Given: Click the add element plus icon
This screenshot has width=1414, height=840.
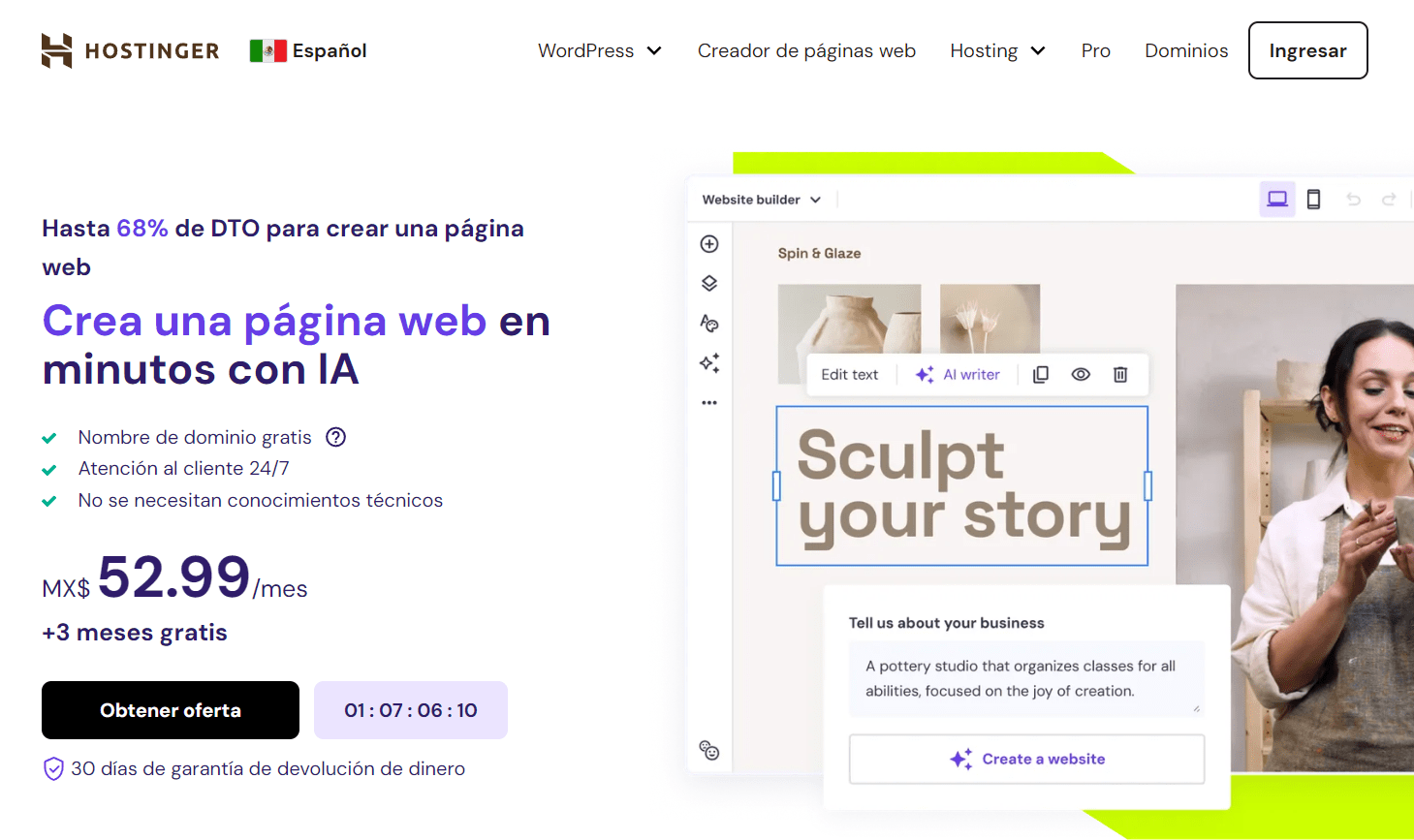Looking at the screenshot, I should pos(709,244).
